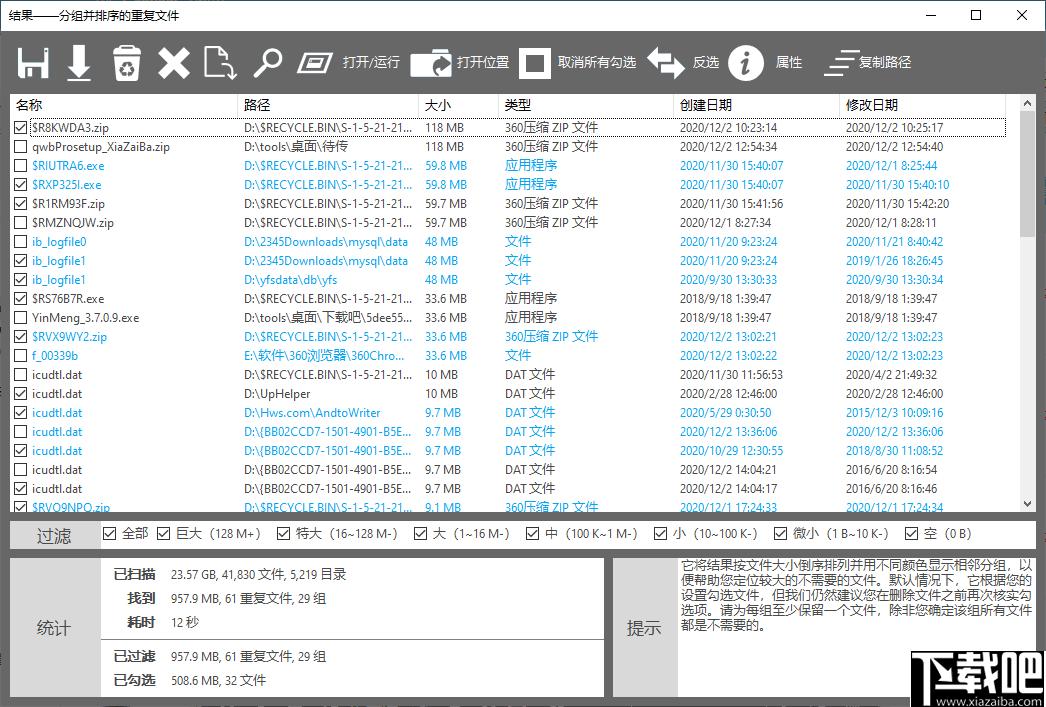Click path D:\UpHelper
This screenshot has width=1046, height=707.
(x=277, y=394)
